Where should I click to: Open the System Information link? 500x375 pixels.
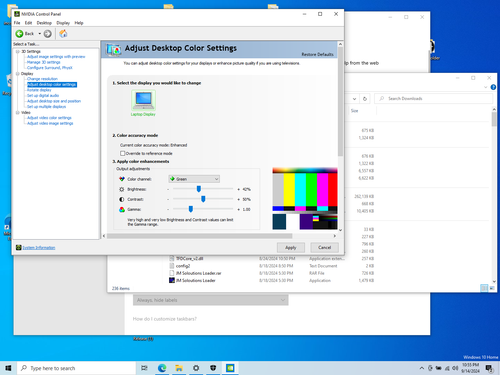[x=39, y=248]
